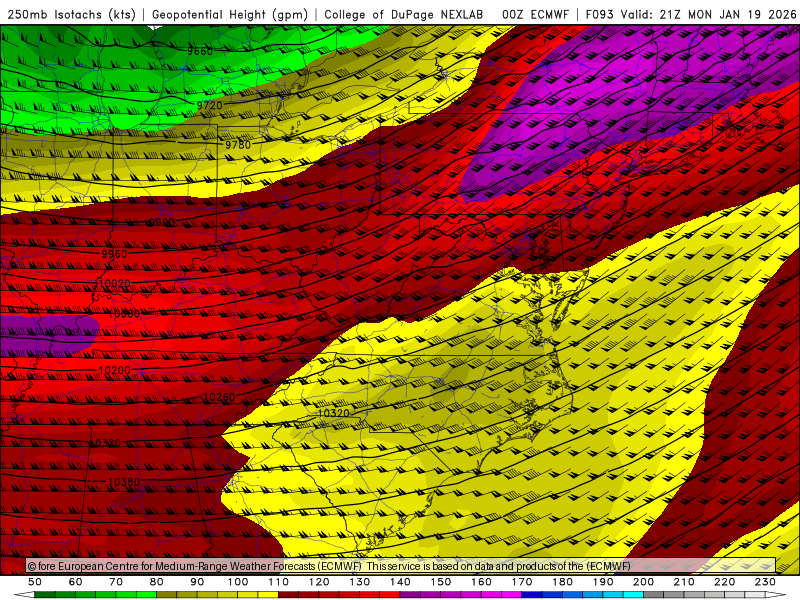Click the 100 value on color scale
Image resolution: width=800 pixels, height=600 pixels.
238,582
